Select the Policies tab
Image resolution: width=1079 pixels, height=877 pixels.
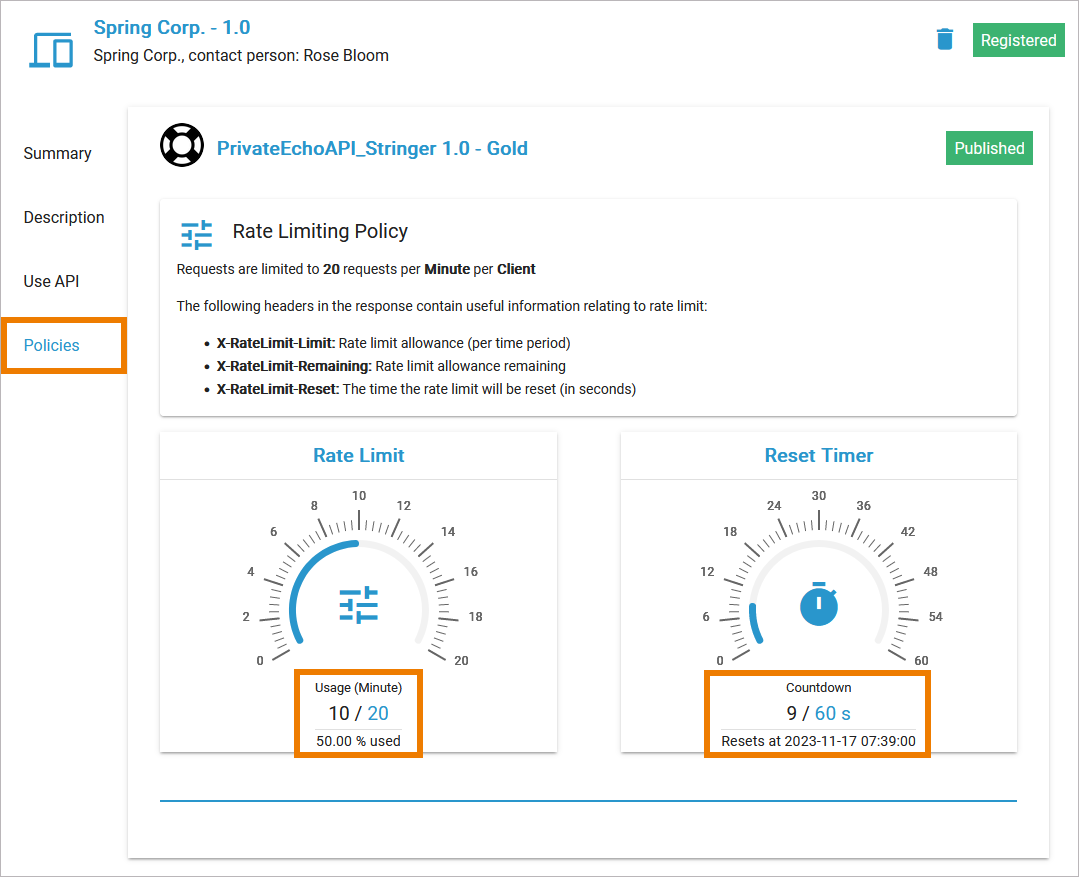(x=52, y=345)
